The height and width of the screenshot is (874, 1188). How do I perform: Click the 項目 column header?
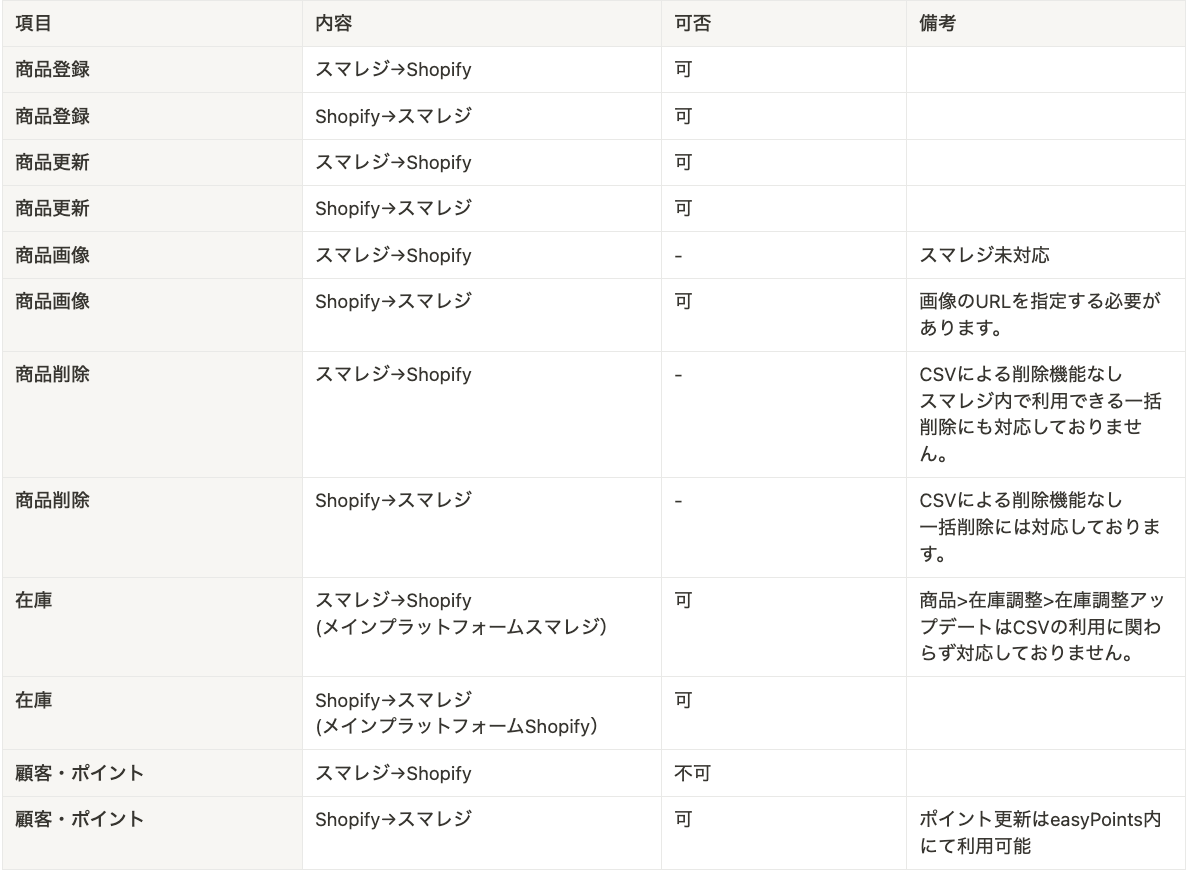[33, 23]
